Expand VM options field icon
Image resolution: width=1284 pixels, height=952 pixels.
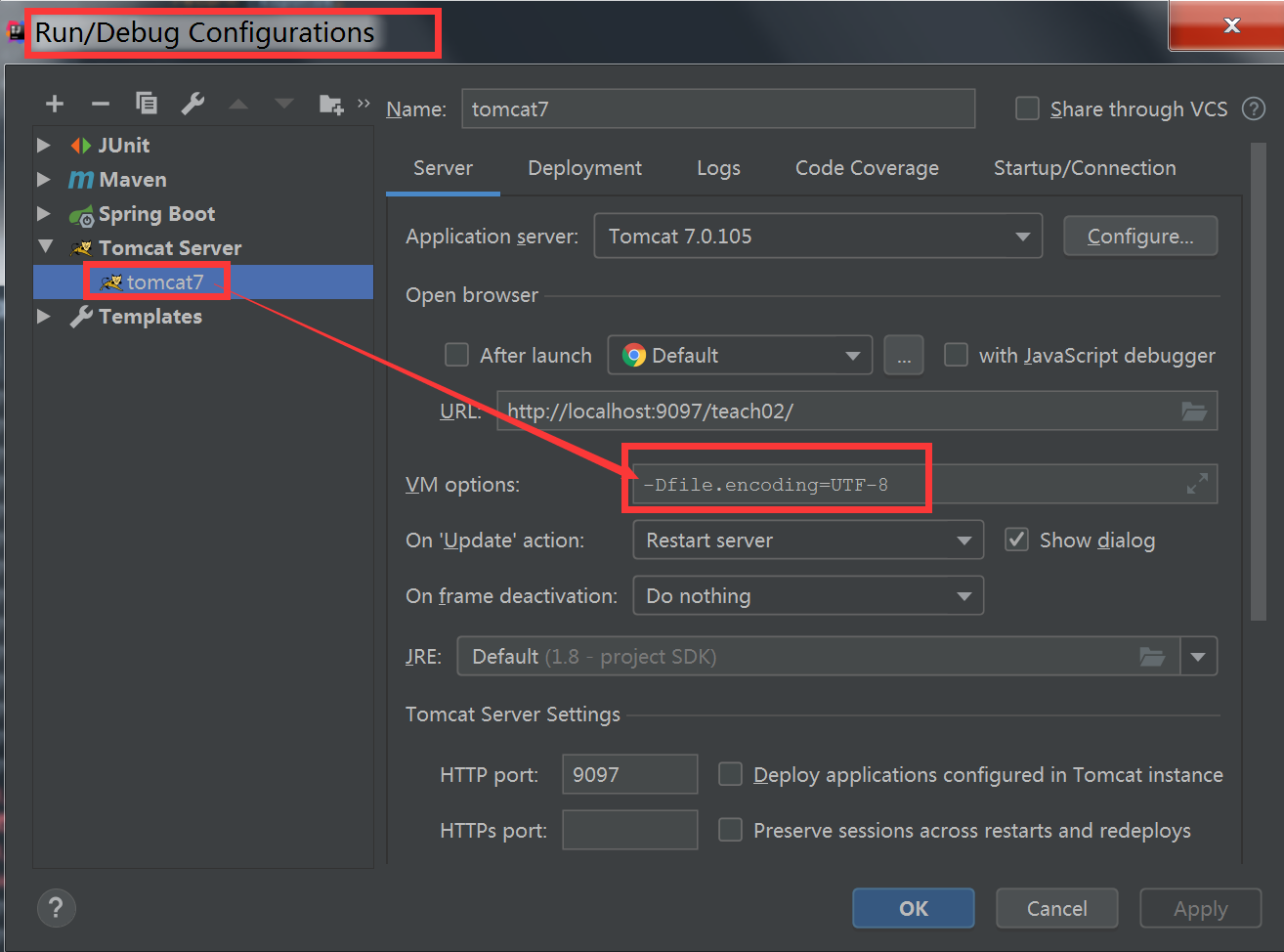(x=1197, y=484)
